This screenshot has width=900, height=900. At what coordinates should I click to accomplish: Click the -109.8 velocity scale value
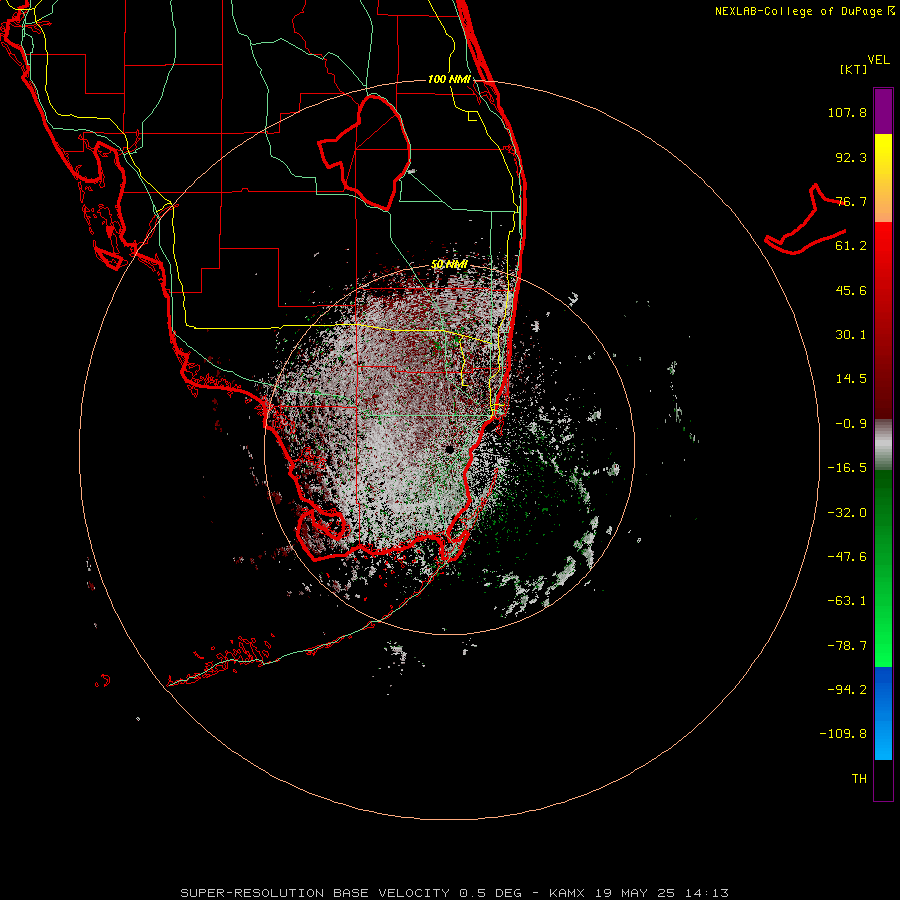[843, 734]
